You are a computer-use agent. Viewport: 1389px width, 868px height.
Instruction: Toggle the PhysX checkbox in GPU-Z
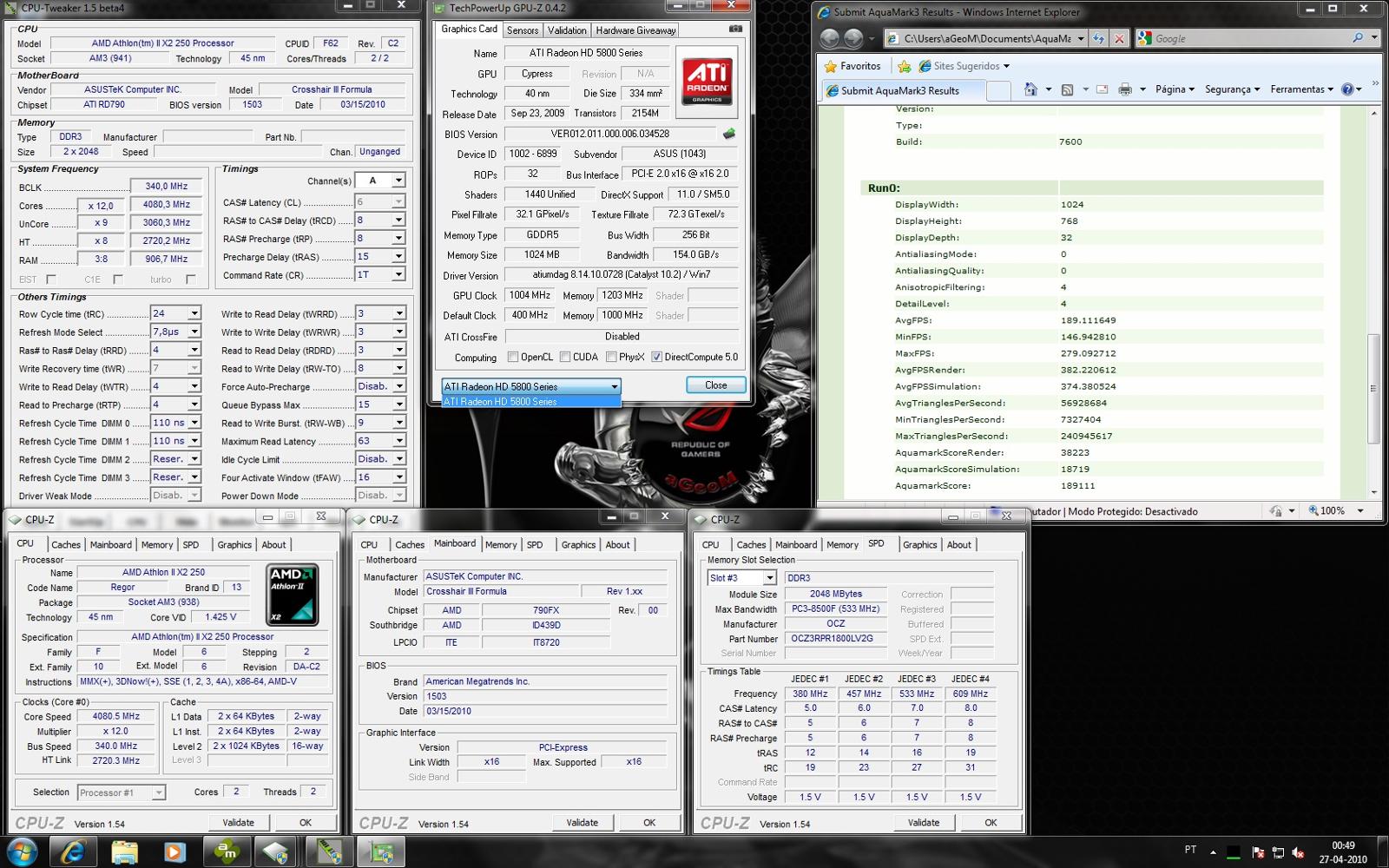[611, 357]
